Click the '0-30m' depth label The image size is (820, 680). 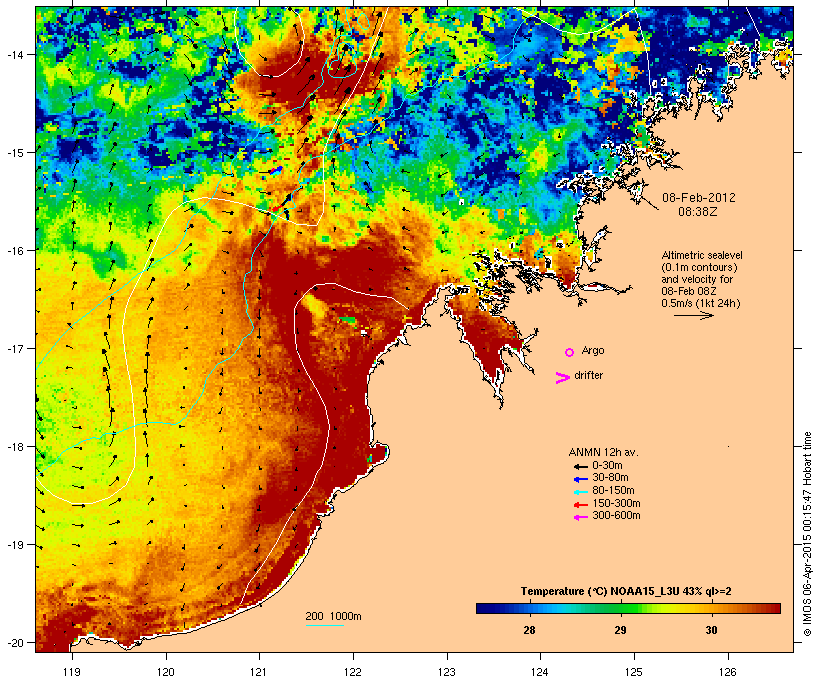(x=607, y=466)
